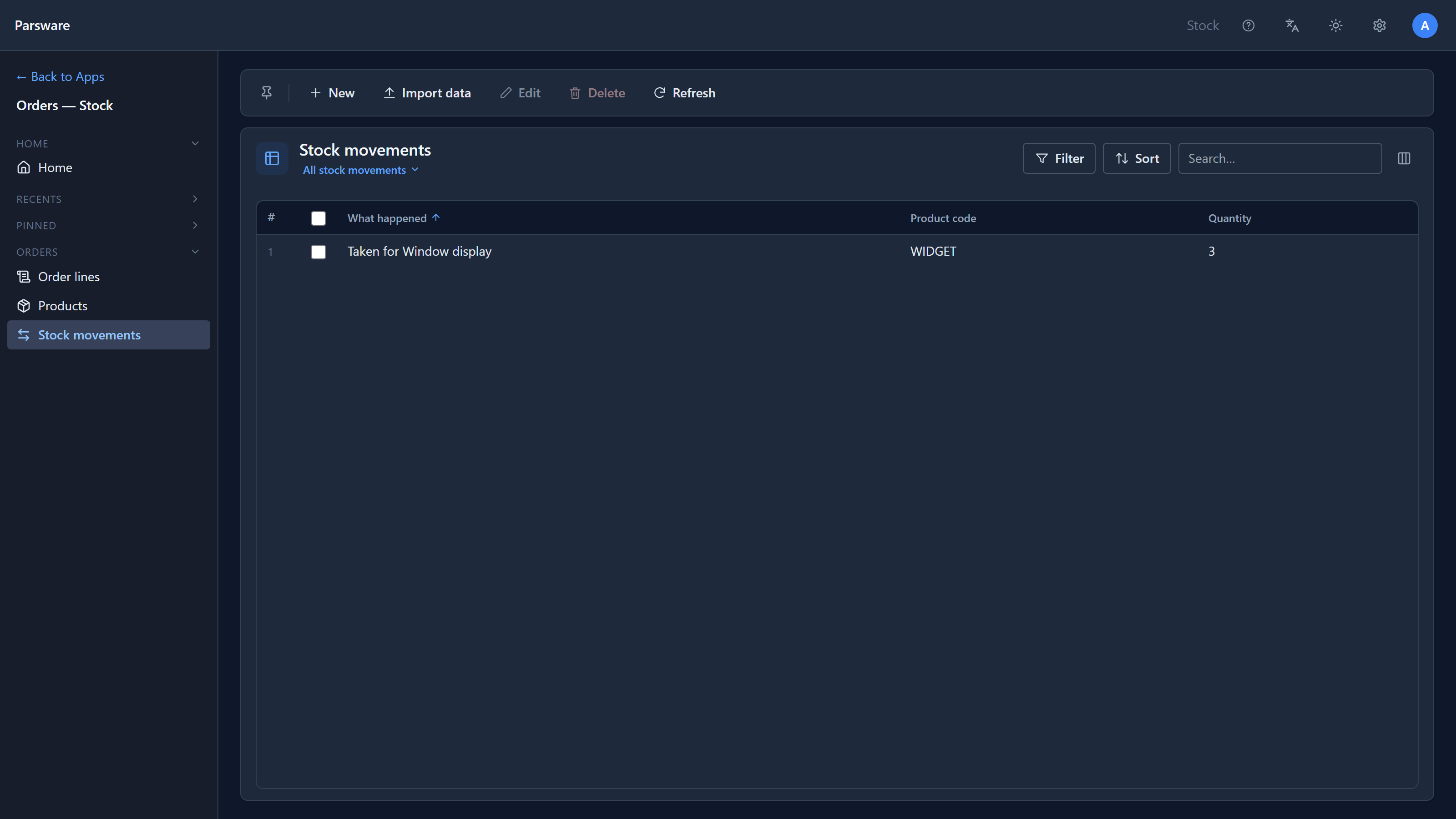Open the settings gear icon
This screenshot has width=1456, height=819.
click(x=1379, y=25)
